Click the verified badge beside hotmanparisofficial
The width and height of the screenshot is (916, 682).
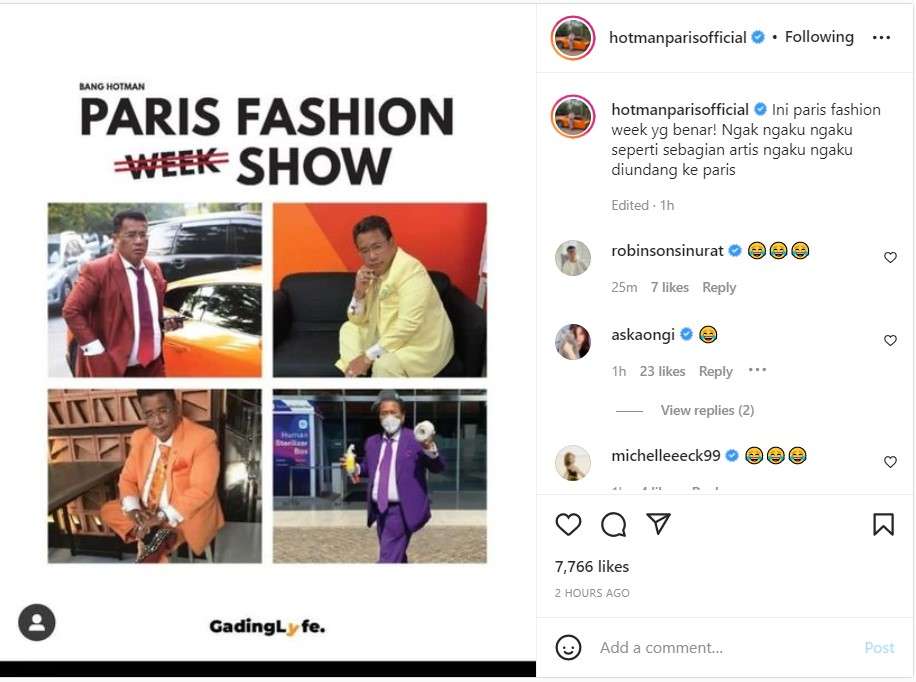click(757, 37)
